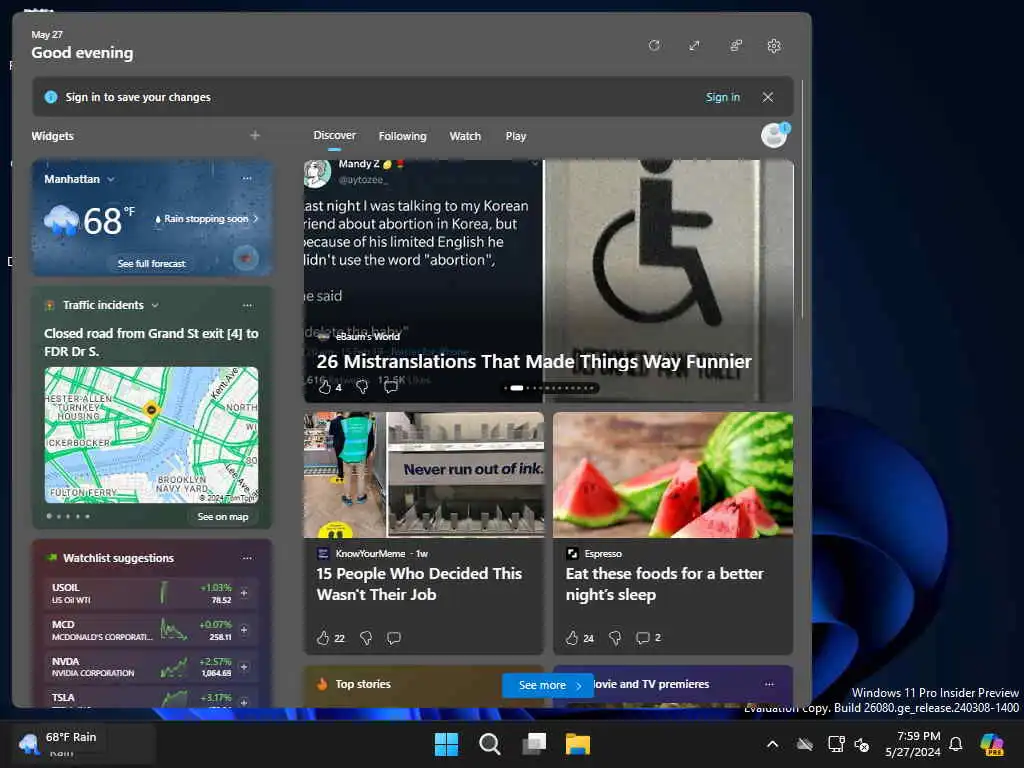
Task: Expand Manhattan location dropdown
Action: point(110,179)
